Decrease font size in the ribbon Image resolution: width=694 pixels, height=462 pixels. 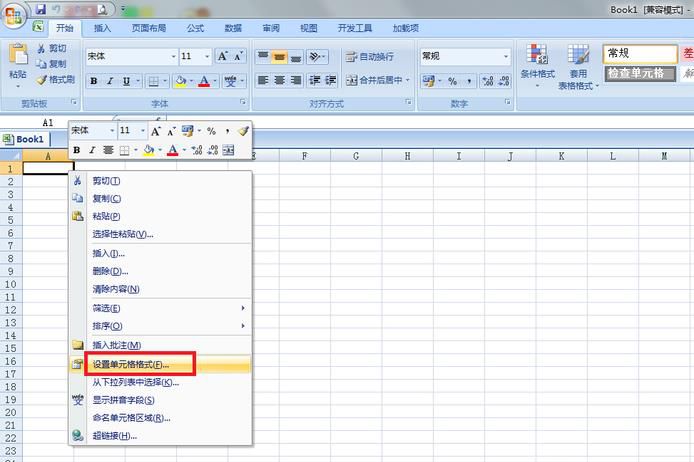[238, 56]
